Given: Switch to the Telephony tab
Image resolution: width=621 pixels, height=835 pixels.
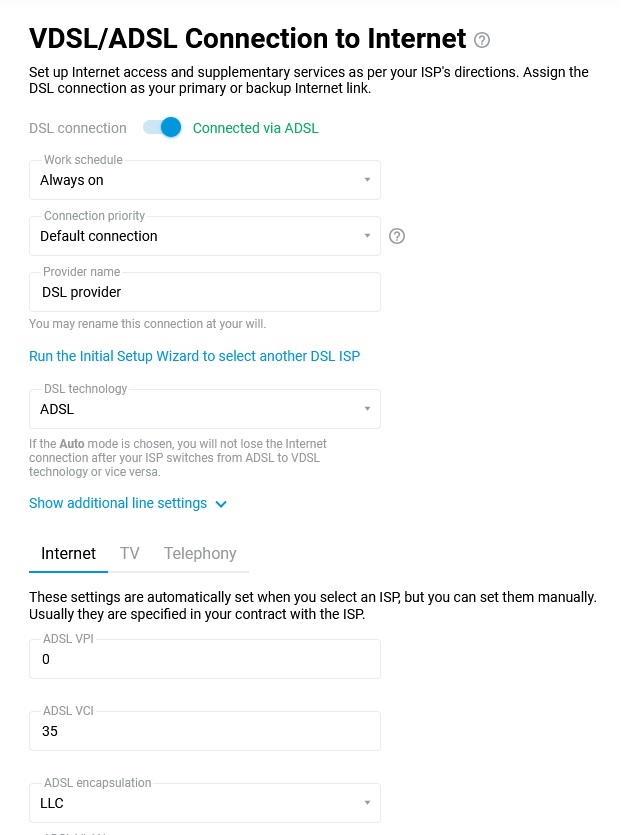Looking at the screenshot, I should 200,553.
